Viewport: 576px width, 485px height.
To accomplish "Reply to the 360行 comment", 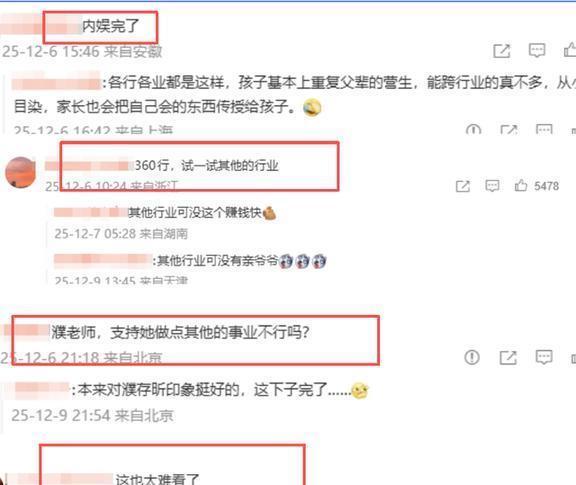I will [492, 186].
